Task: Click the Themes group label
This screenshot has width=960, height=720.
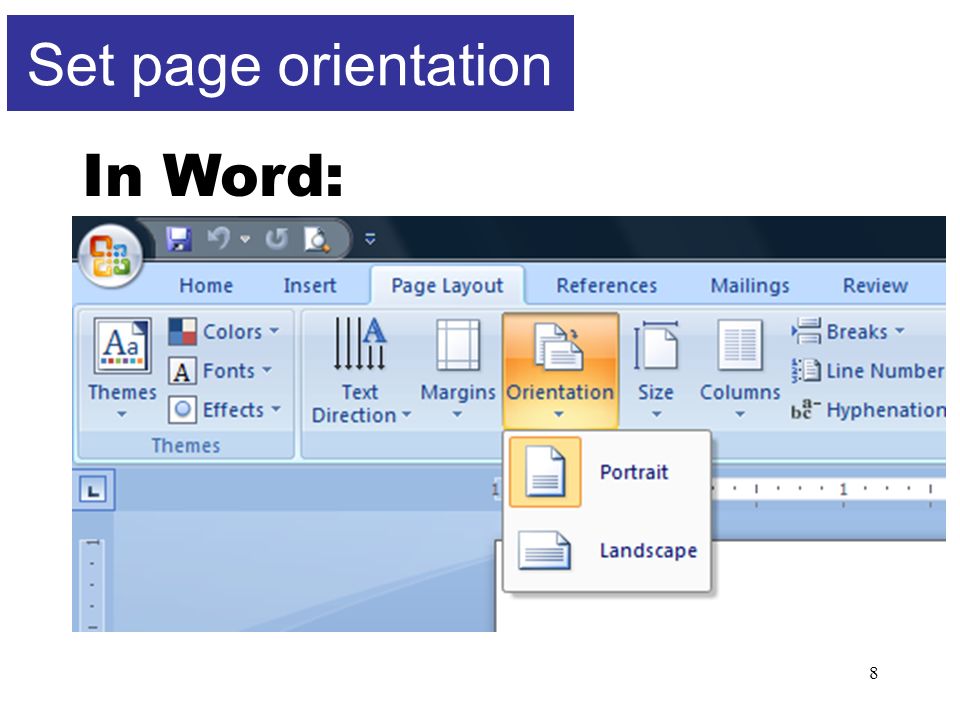Action: pos(186,446)
